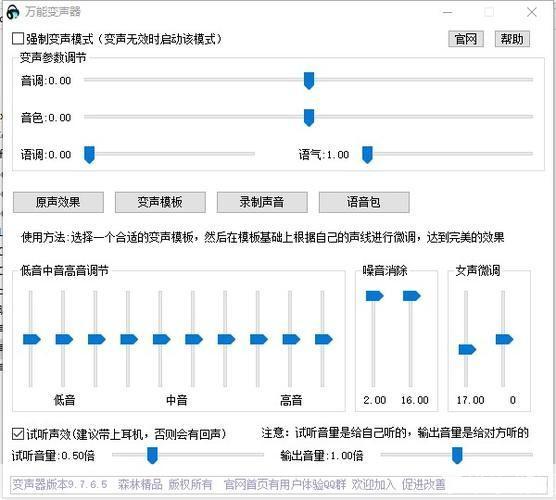Minimize the 万能变声器 window
Screen dimensions: 556x500
(x=447, y=12)
